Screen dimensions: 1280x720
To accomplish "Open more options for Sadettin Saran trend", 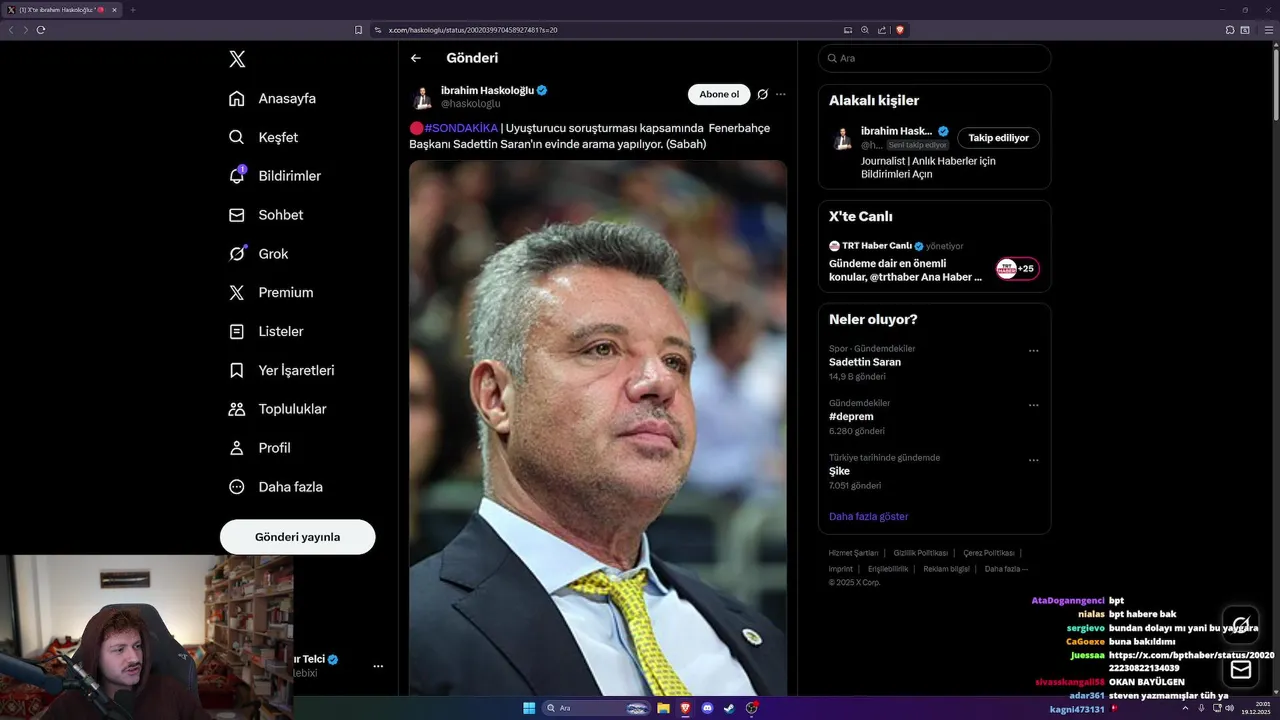I will click(1033, 351).
